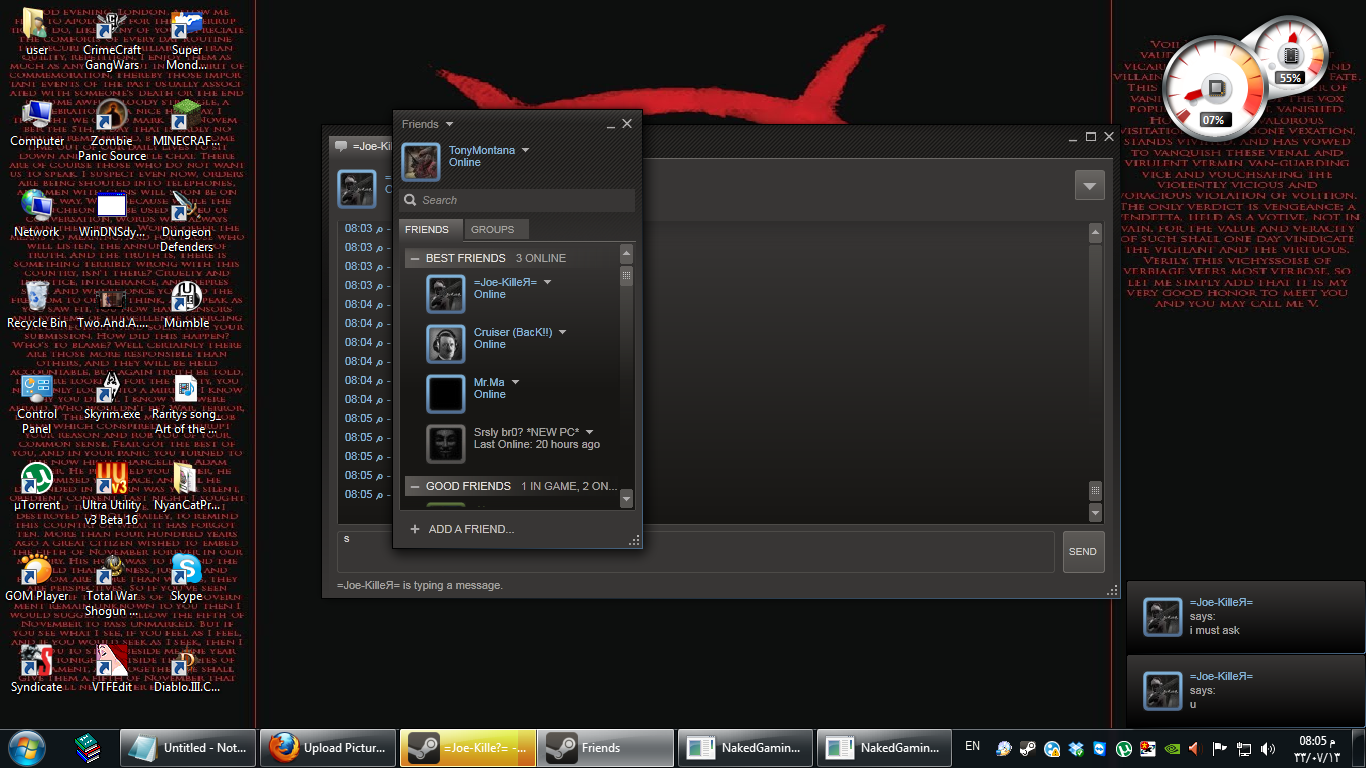
Task: Click the magnifier icon in Friends search
Action: [x=410, y=200]
